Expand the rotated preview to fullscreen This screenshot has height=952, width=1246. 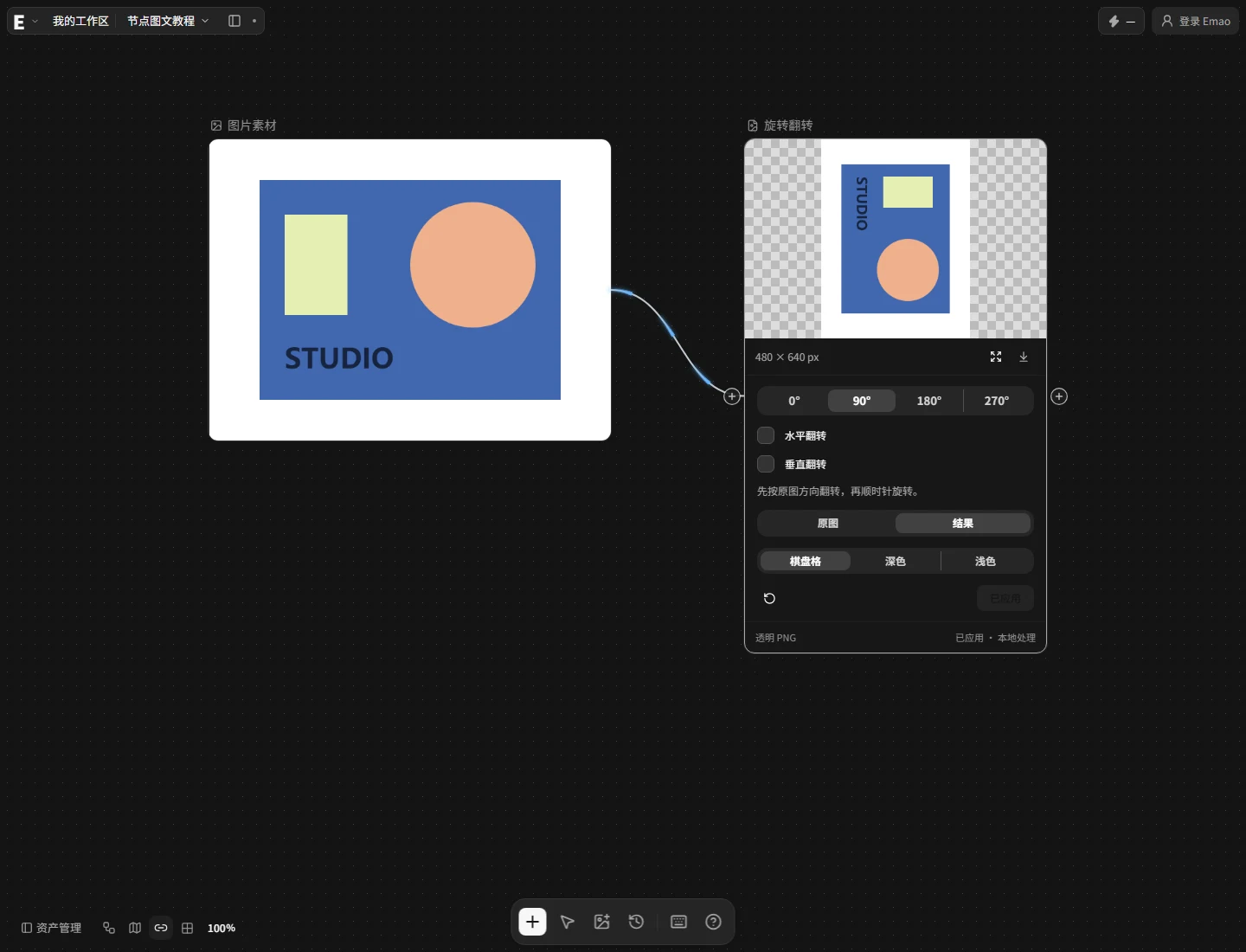pyautogui.click(x=996, y=357)
